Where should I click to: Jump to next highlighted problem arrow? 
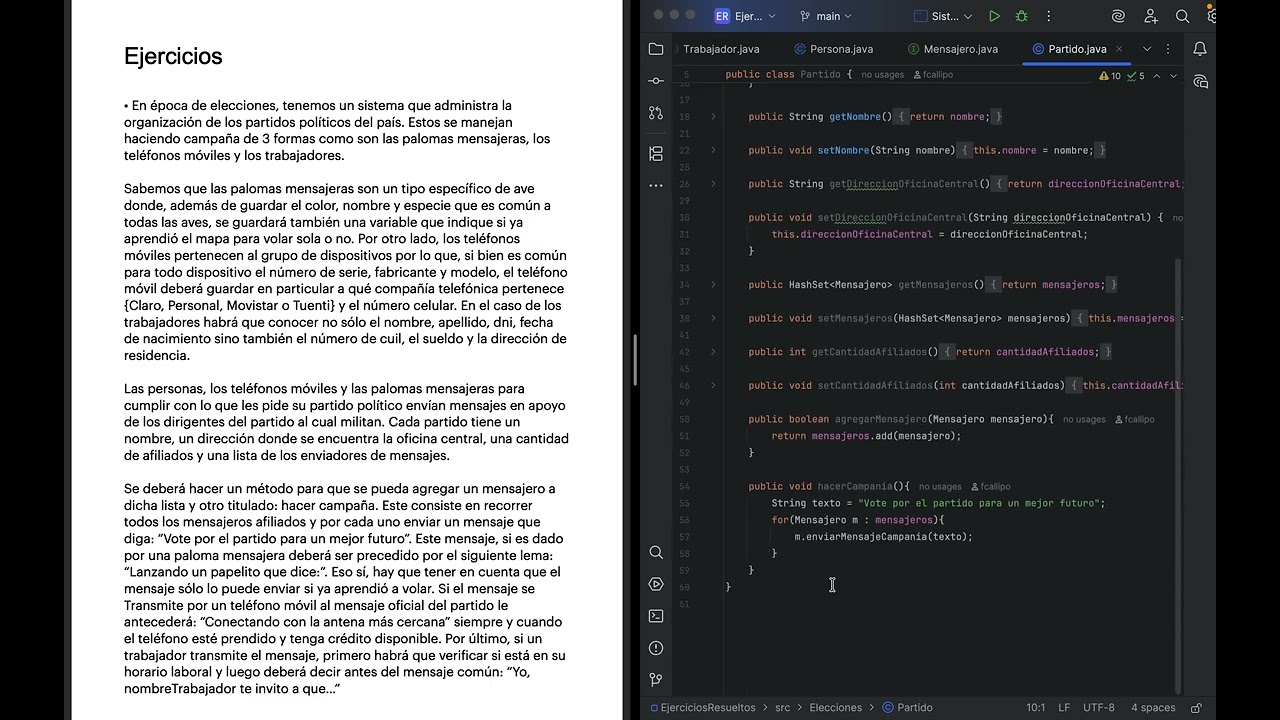point(1173,75)
